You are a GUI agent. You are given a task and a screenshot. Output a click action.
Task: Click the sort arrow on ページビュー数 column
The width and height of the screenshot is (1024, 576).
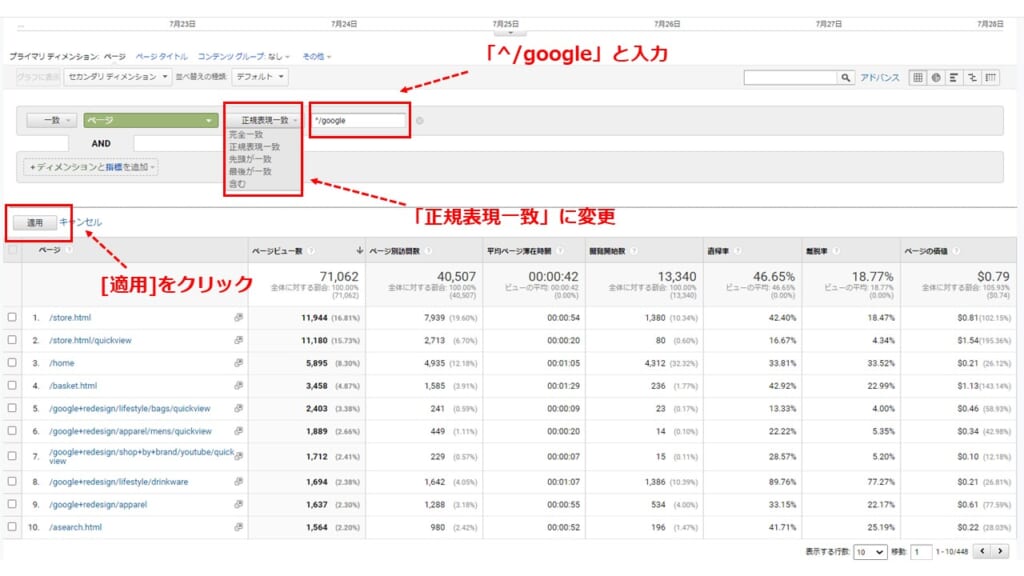coord(359,251)
